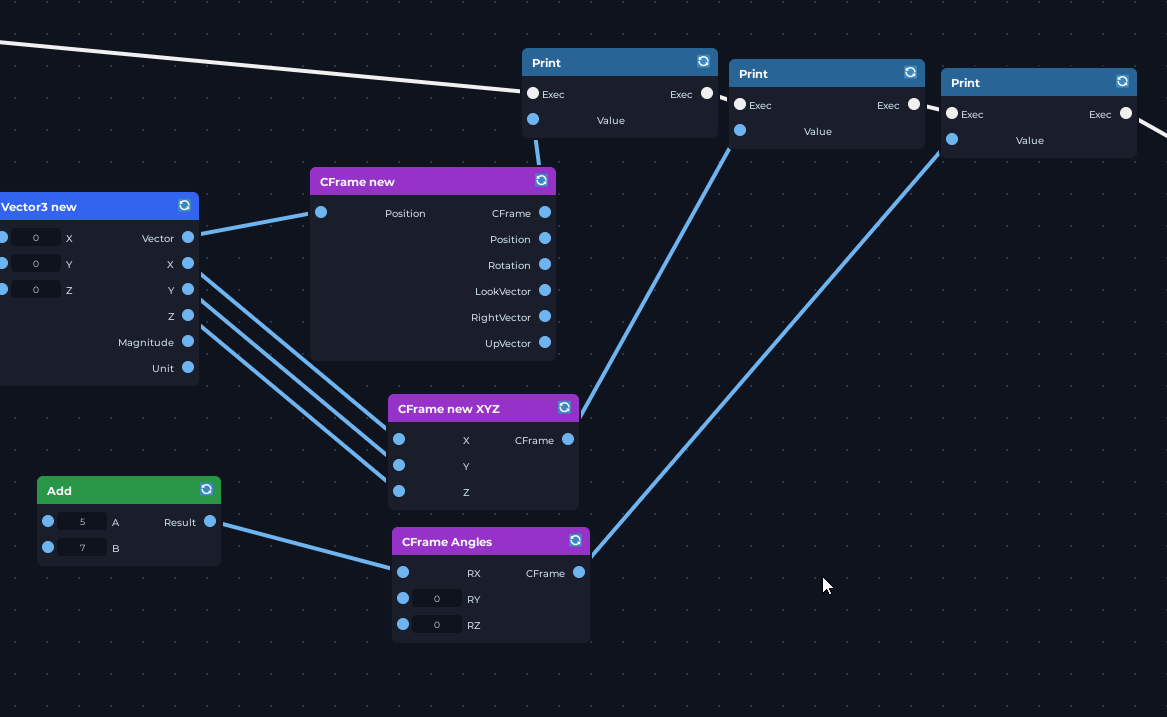Select the rightmost Print node title
Screen dimensions: 1167x717
point(965,83)
